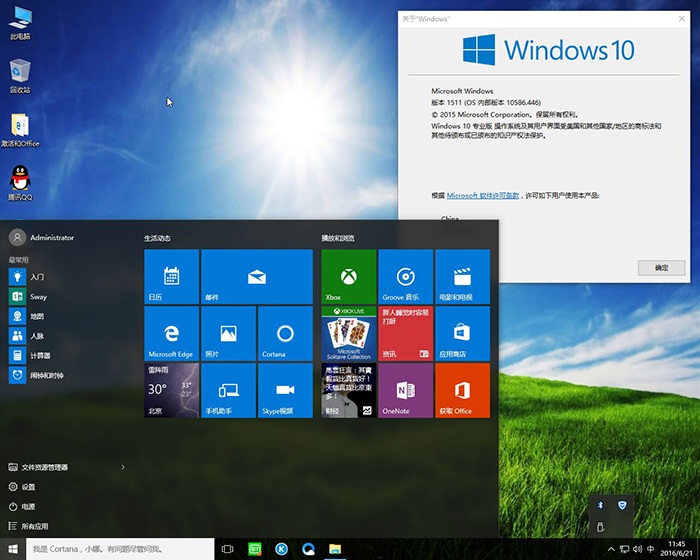The height and width of the screenshot is (560, 700).
Task: Open the Calendar (日历) tile
Action: coord(171,277)
